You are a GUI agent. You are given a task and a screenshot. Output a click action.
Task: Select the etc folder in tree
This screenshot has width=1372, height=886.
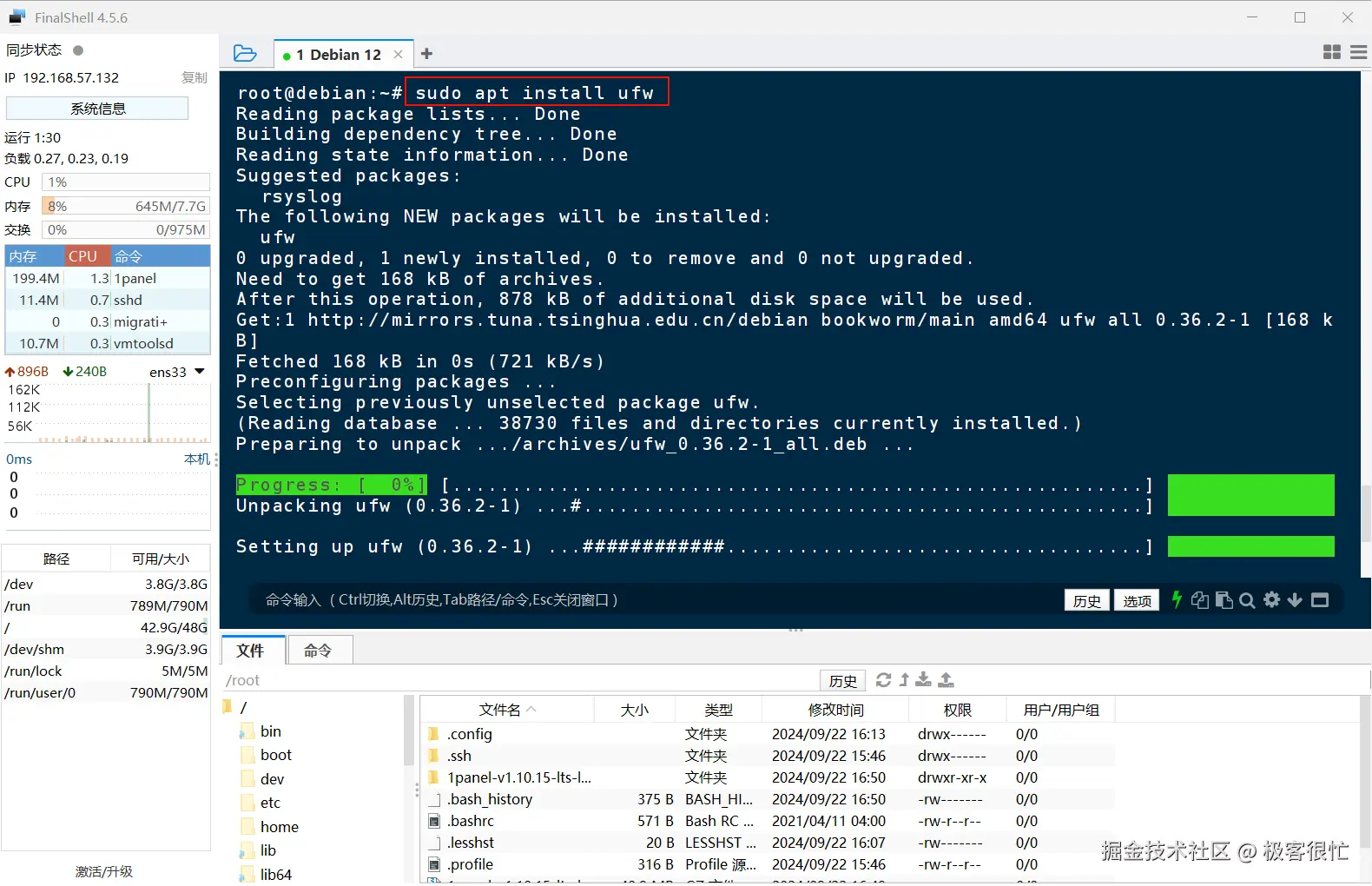pyautogui.click(x=270, y=803)
